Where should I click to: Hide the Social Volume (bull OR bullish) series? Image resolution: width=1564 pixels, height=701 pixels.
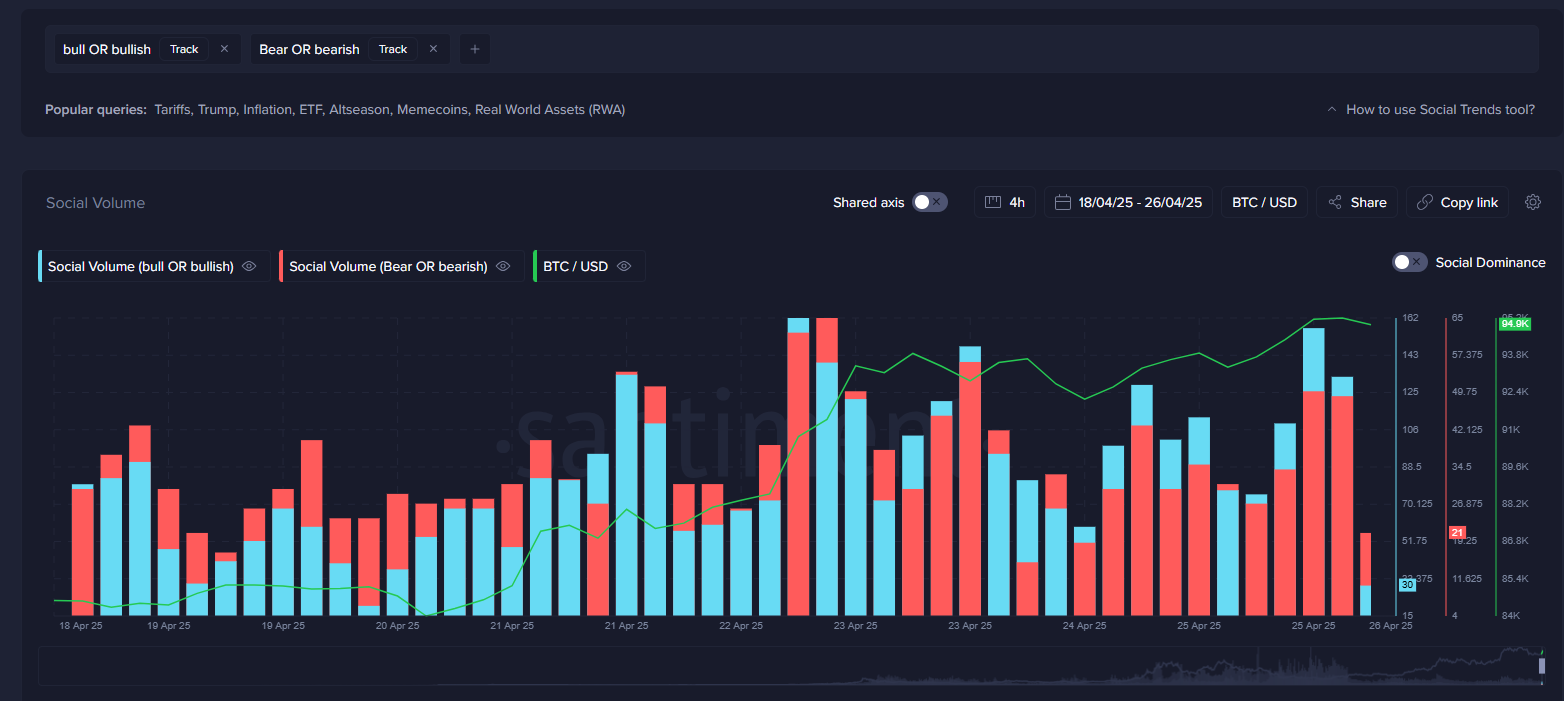click(249, 266)
